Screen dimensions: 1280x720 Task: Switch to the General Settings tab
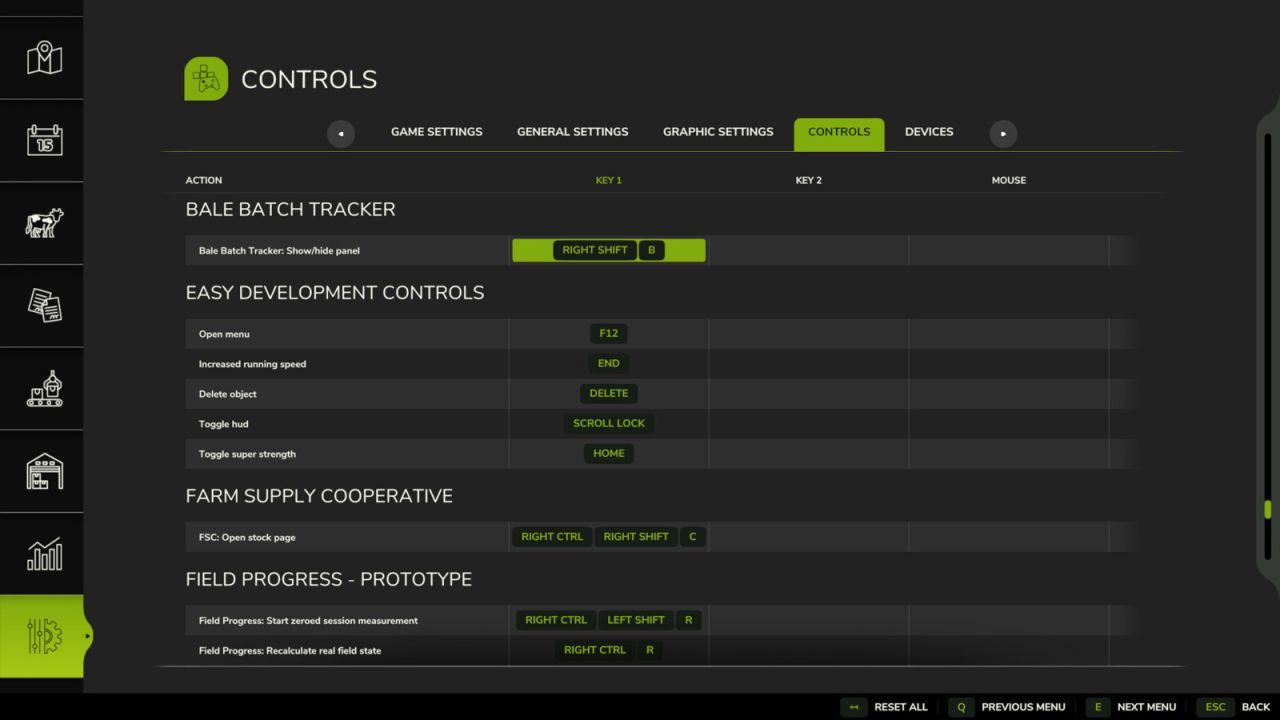tap(573, 132)
